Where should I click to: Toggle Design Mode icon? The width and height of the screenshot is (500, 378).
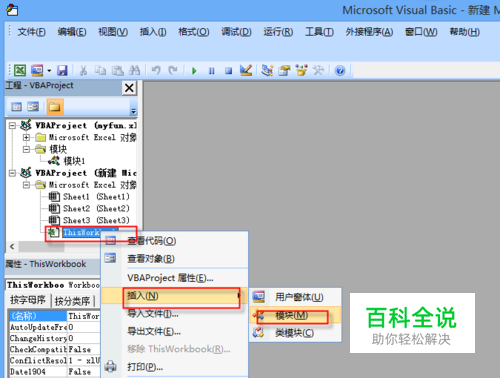point(246,70)
